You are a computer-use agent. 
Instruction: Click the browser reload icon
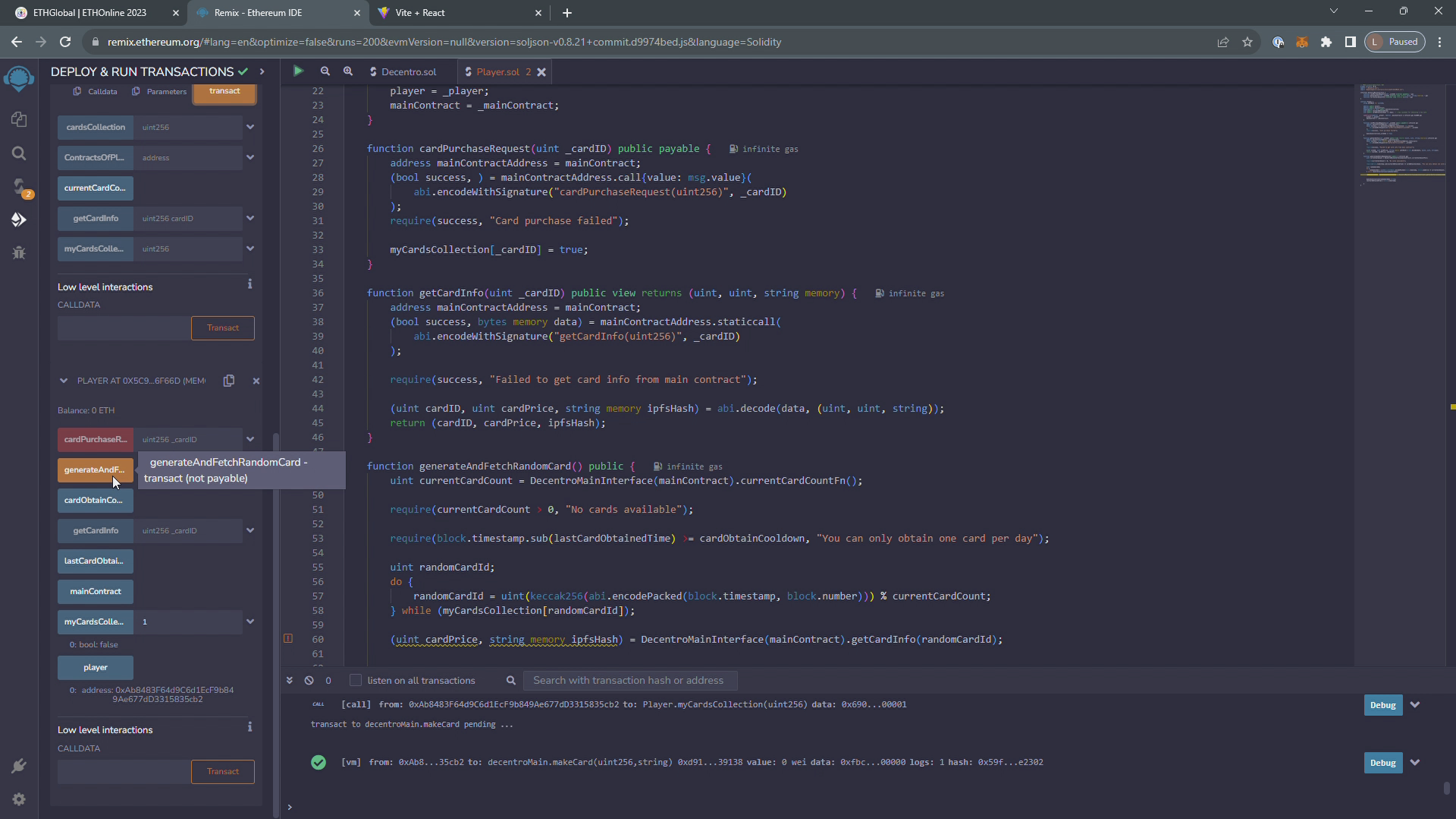[65, 42]
